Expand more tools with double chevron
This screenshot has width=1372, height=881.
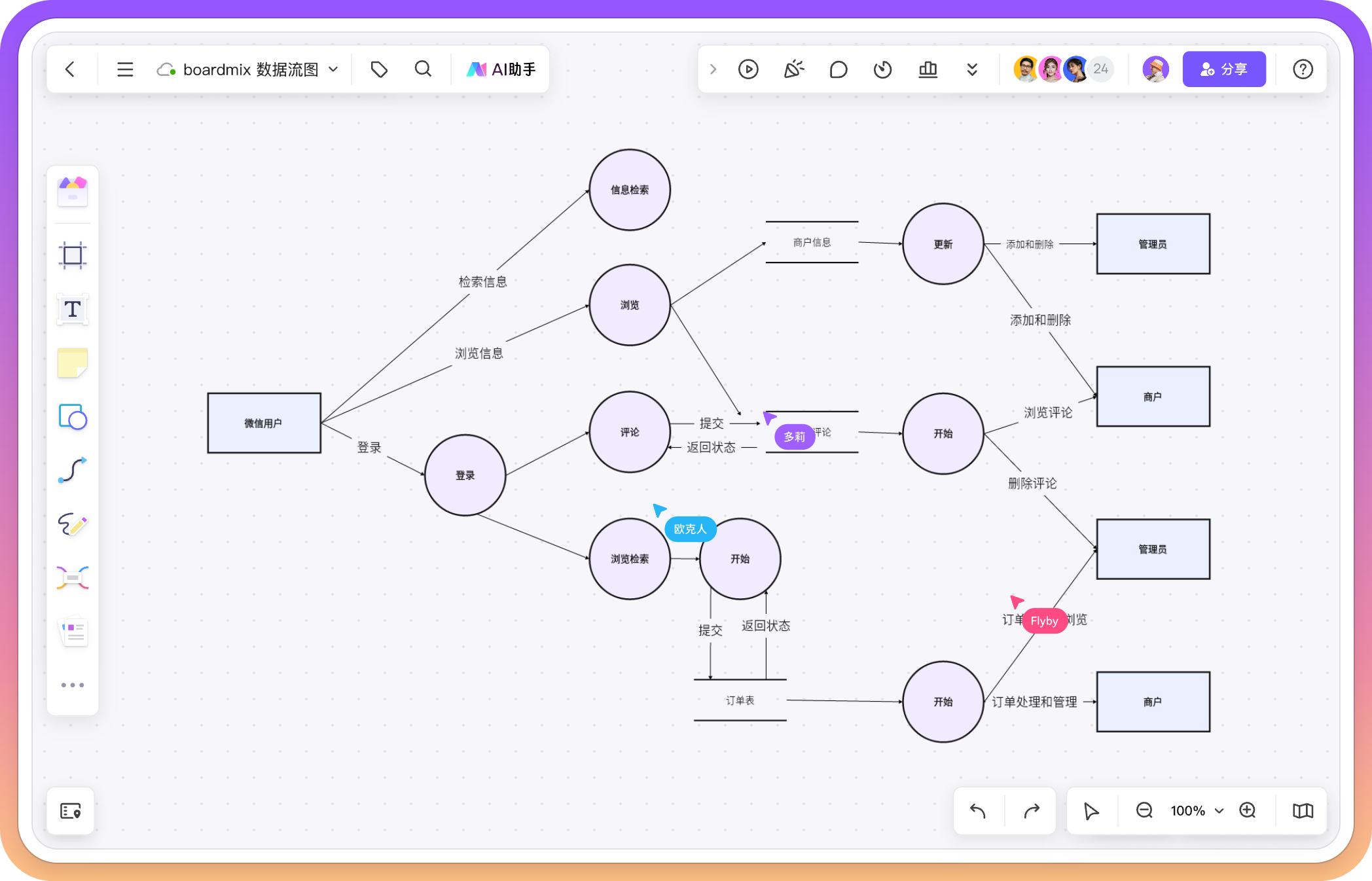[972, 69]
